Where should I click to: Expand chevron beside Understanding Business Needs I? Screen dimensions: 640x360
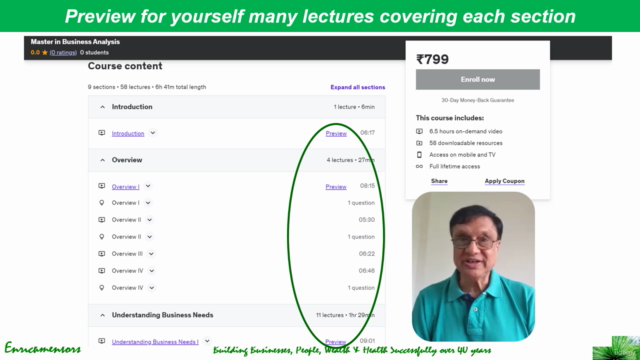coord(207,341)
